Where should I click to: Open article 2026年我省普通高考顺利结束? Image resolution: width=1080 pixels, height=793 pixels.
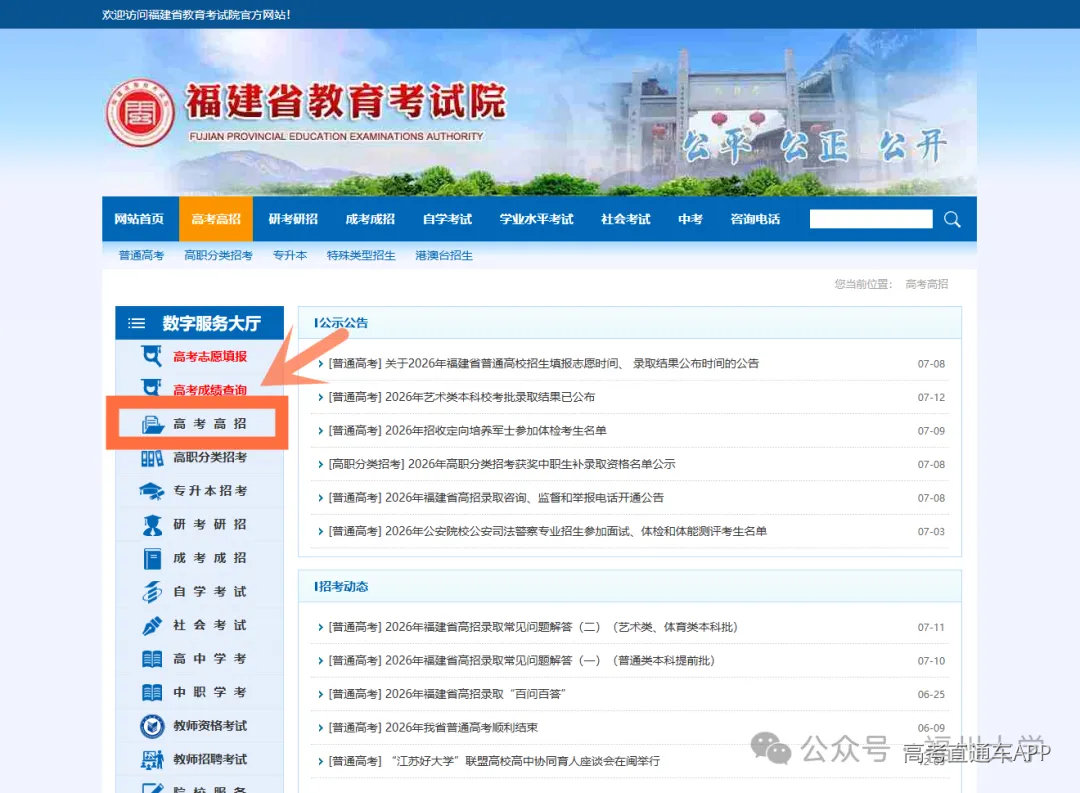pyautogui.click(x=433, y=728)
